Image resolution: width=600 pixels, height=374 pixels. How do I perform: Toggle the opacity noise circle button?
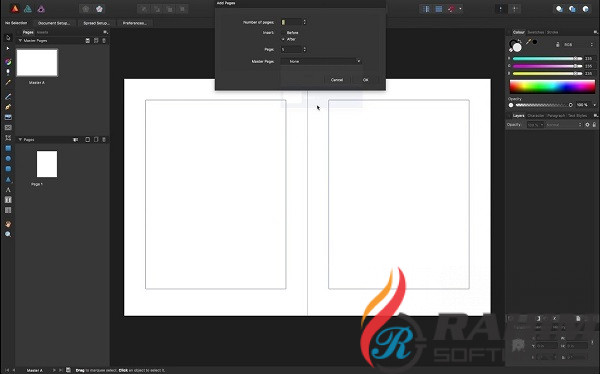[511, 105]
